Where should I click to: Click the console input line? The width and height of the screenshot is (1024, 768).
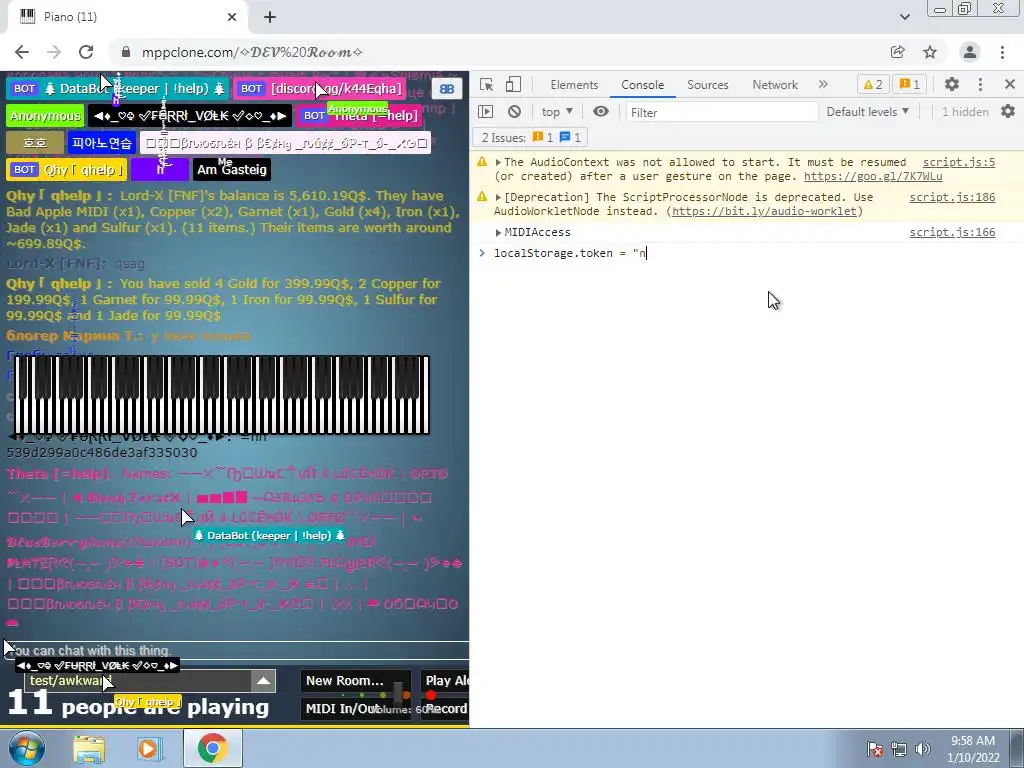[x=746, y=253]
